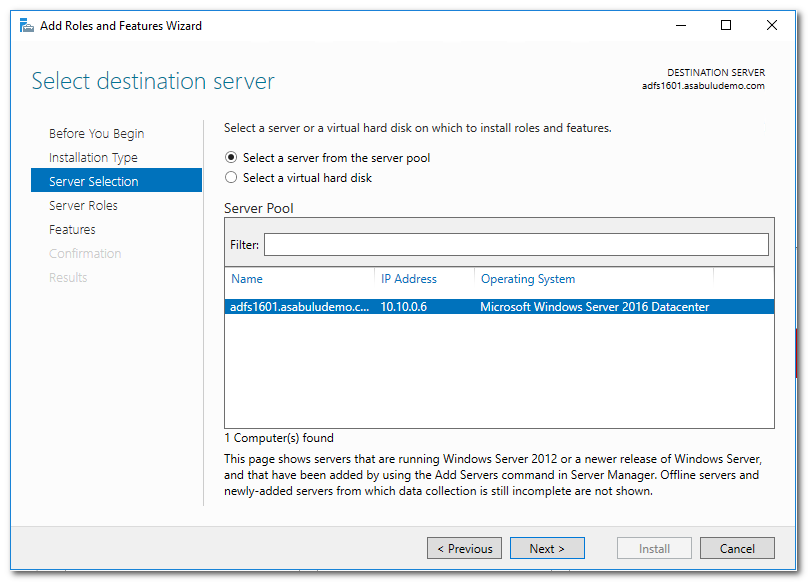The image size is (808, 582).
Task: Jump to the Server Roles step
Action: [83, 205]
